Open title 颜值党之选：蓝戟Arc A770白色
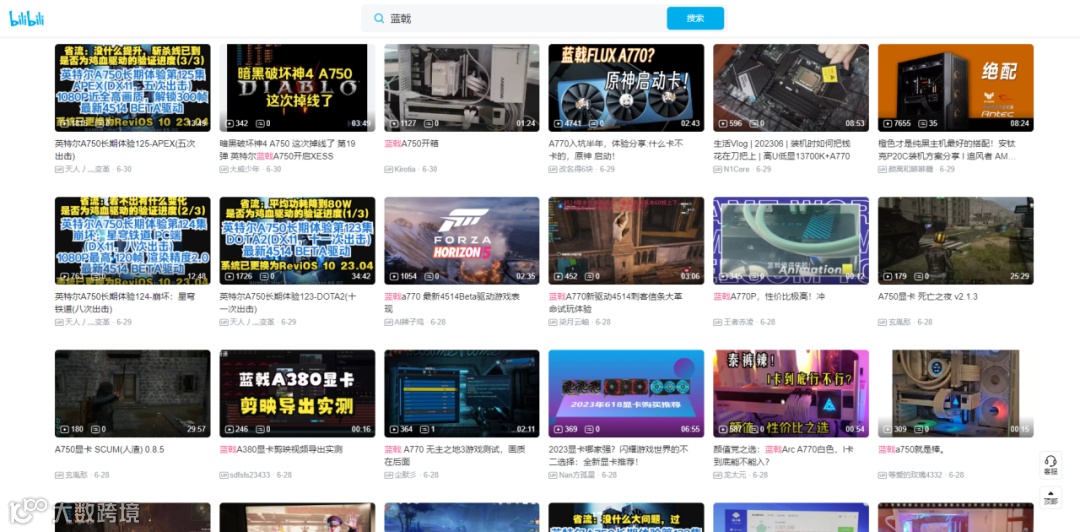The width and height of the screenshot is (1080, 532). point(782,456)
